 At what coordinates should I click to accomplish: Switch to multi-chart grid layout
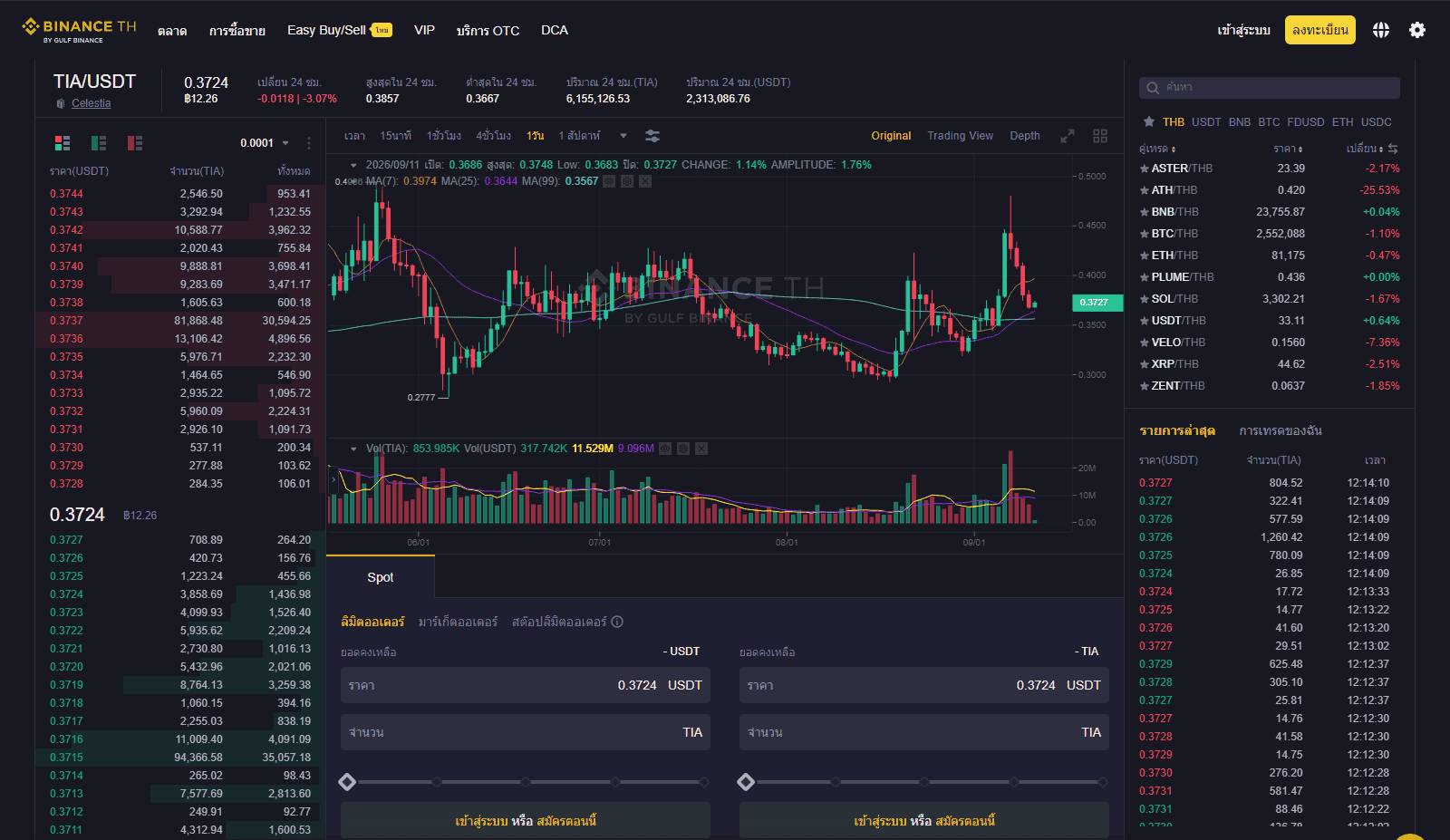1100,136
